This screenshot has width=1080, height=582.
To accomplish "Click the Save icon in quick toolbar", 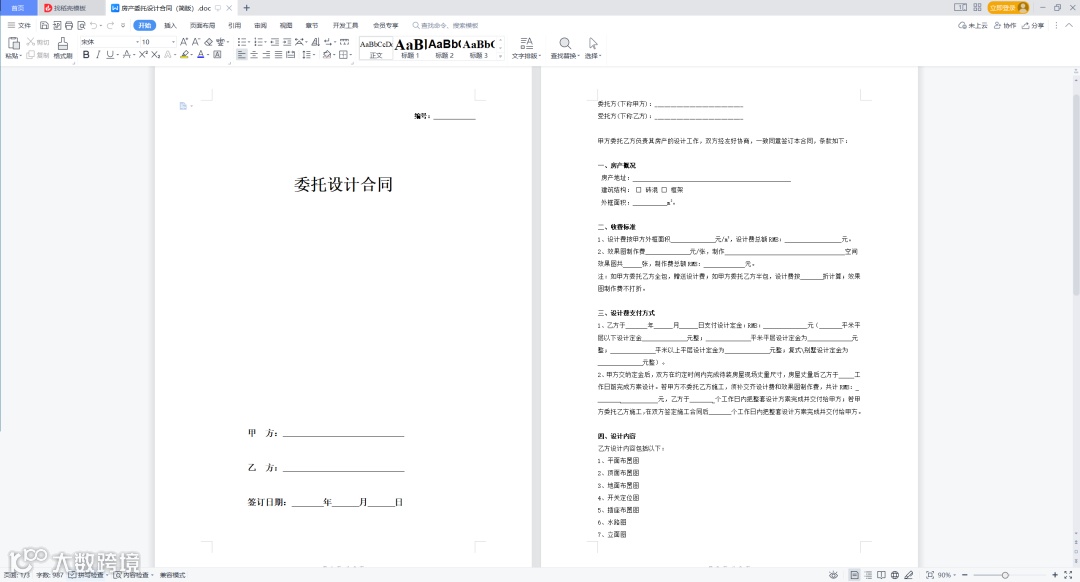I will coord(44,25).
